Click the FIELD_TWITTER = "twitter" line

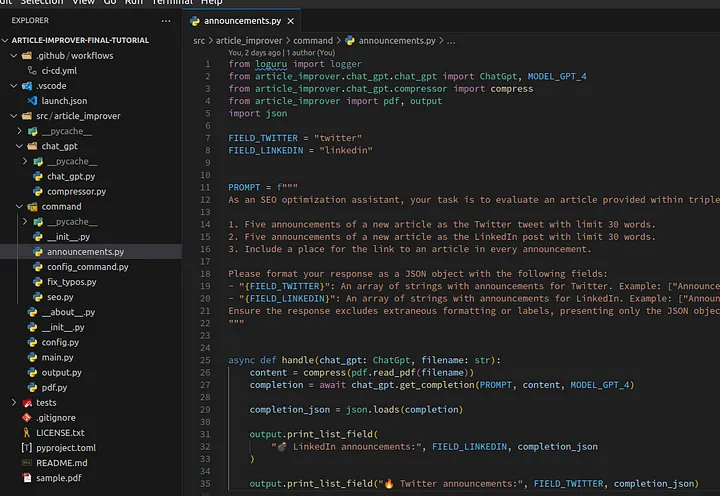click(x=295, y=138)
